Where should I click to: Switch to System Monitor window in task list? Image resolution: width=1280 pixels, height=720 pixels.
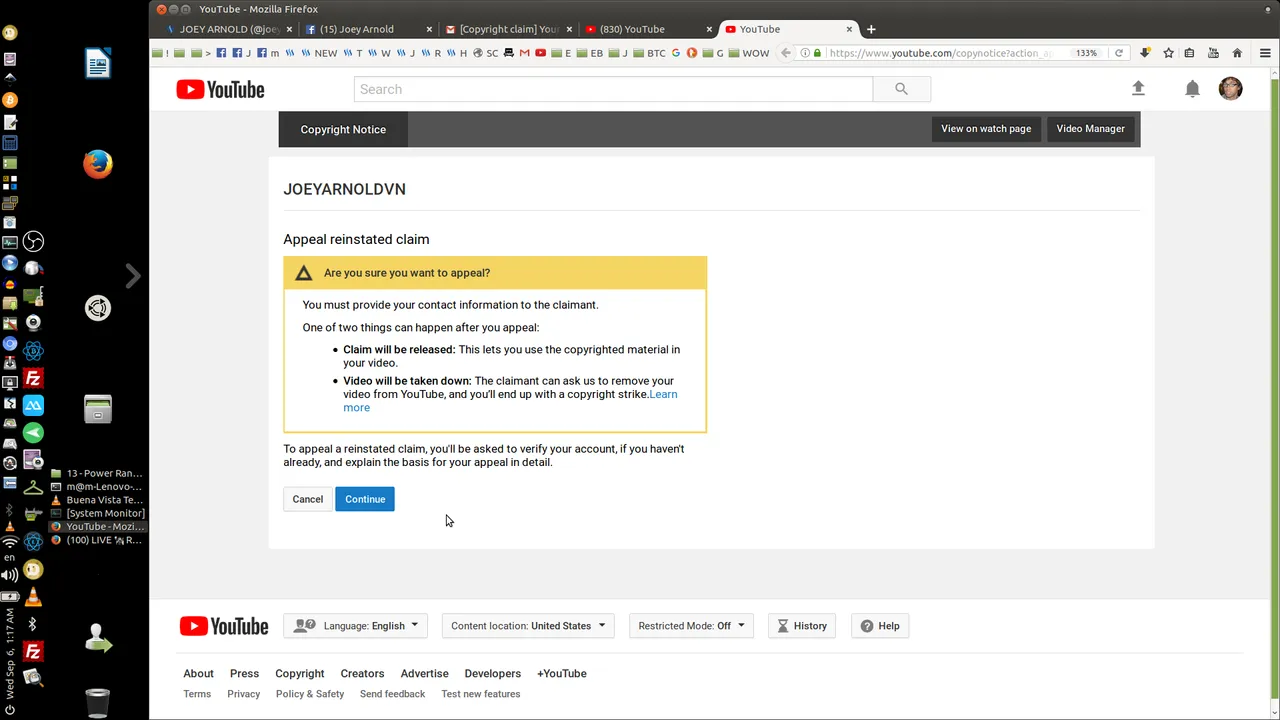click(x=98, y=513)
